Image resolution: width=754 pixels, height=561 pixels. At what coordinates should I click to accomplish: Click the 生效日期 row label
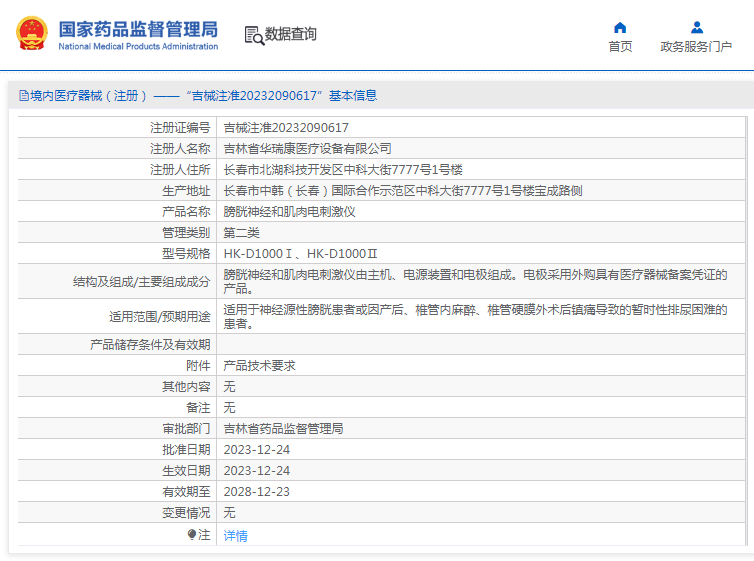(186, 471)
